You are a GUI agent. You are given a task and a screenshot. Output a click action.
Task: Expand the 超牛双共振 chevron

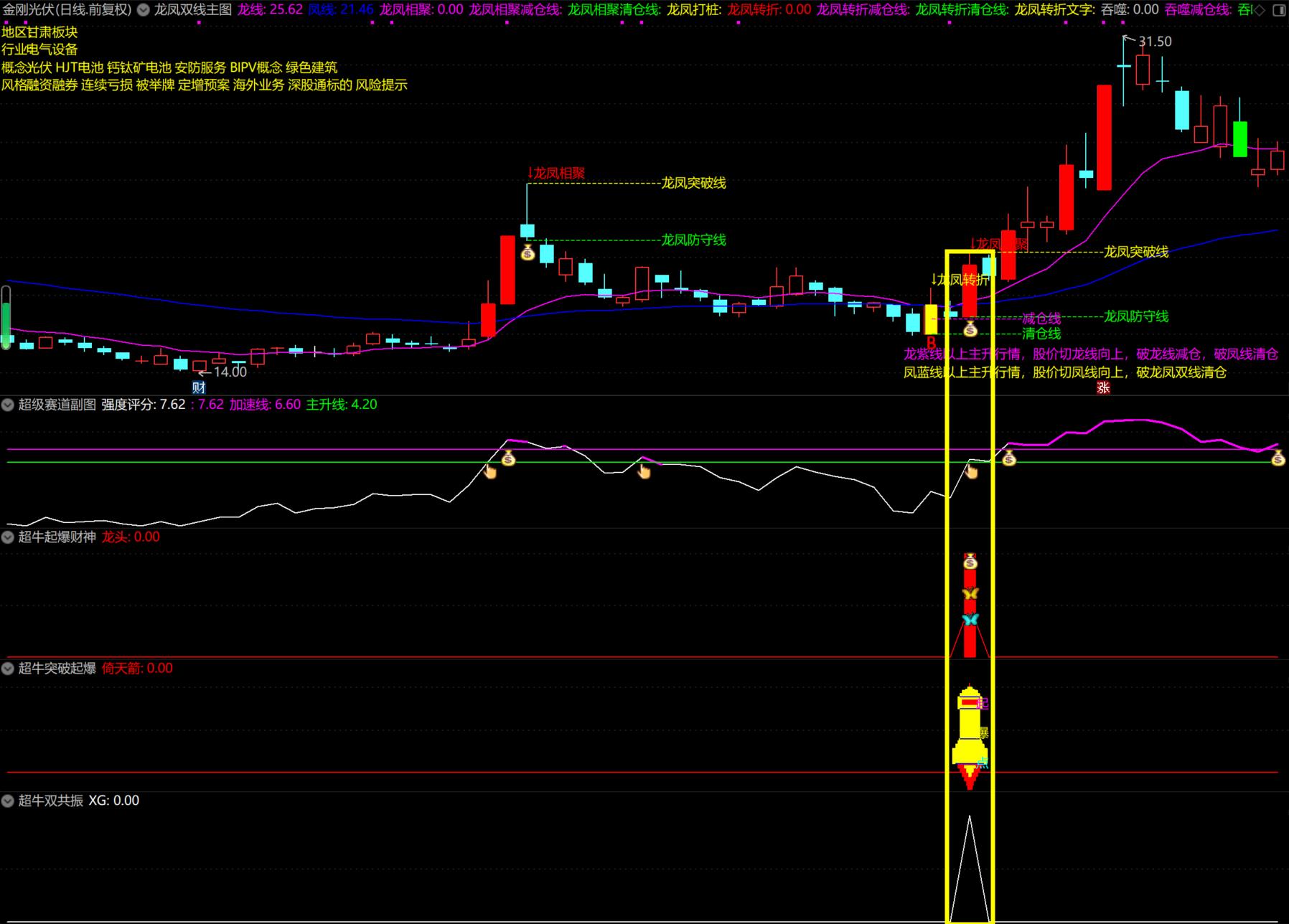8,801
